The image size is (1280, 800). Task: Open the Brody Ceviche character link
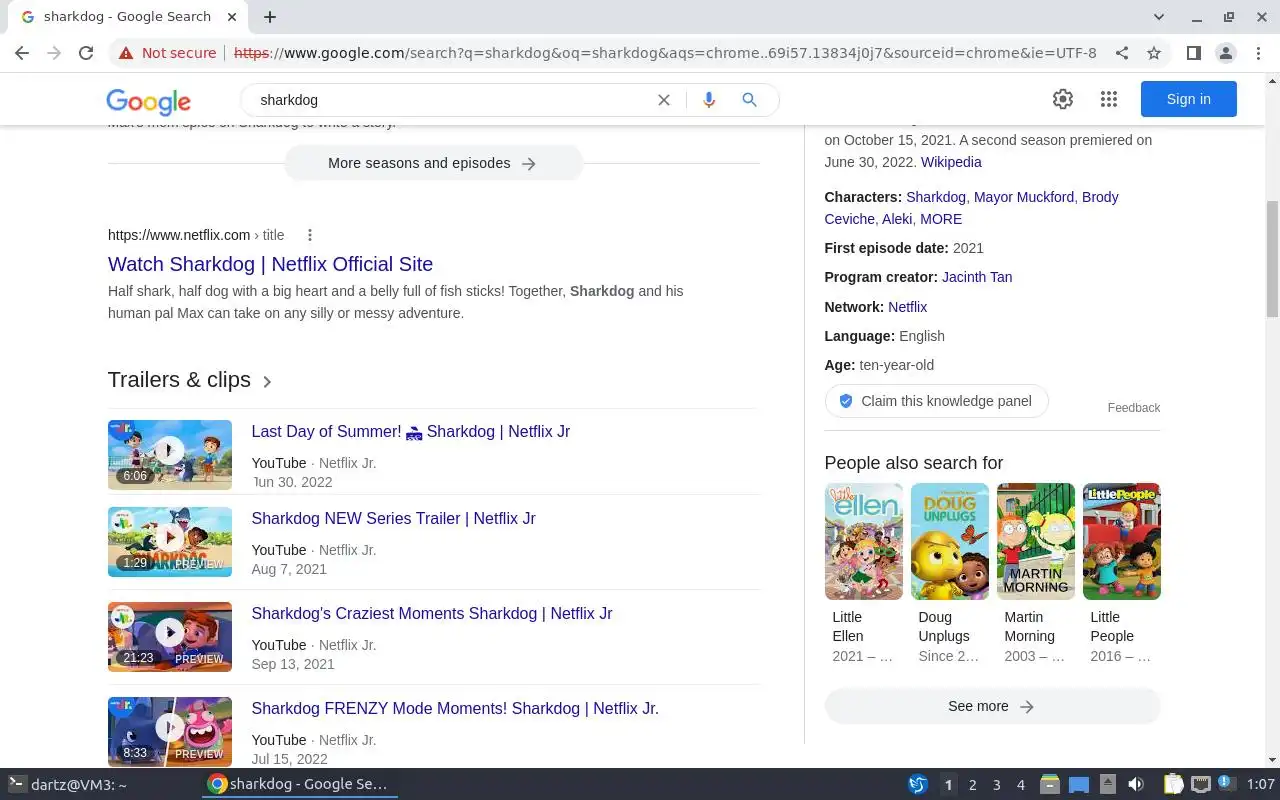[1100, 197]
